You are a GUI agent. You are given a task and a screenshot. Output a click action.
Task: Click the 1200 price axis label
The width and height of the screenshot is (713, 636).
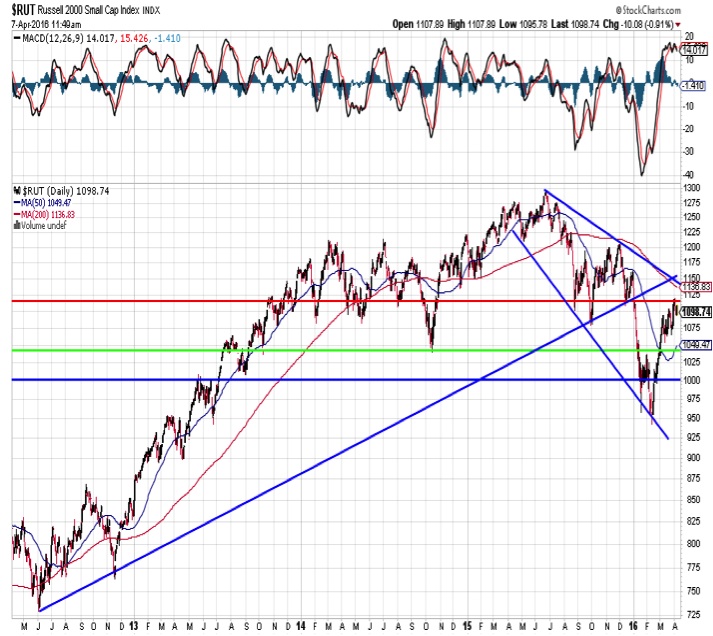(692, 248)
